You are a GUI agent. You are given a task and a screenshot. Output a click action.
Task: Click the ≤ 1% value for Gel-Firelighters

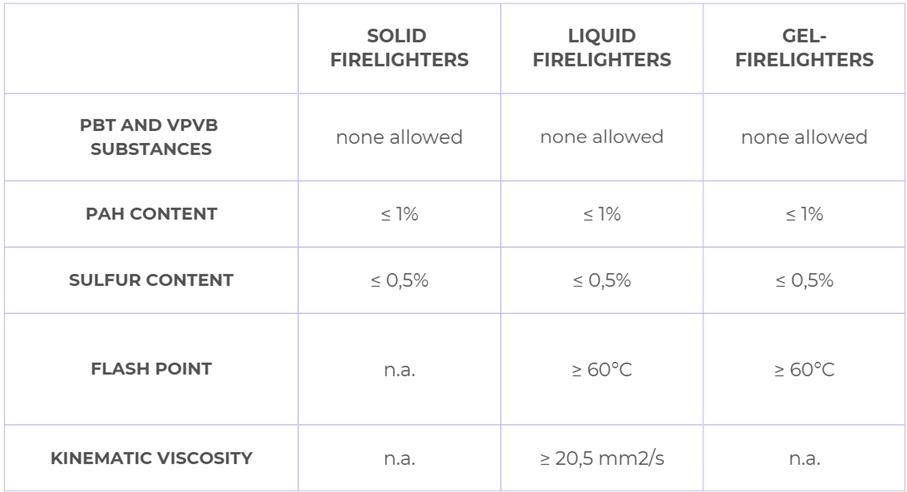pos(804,214)
